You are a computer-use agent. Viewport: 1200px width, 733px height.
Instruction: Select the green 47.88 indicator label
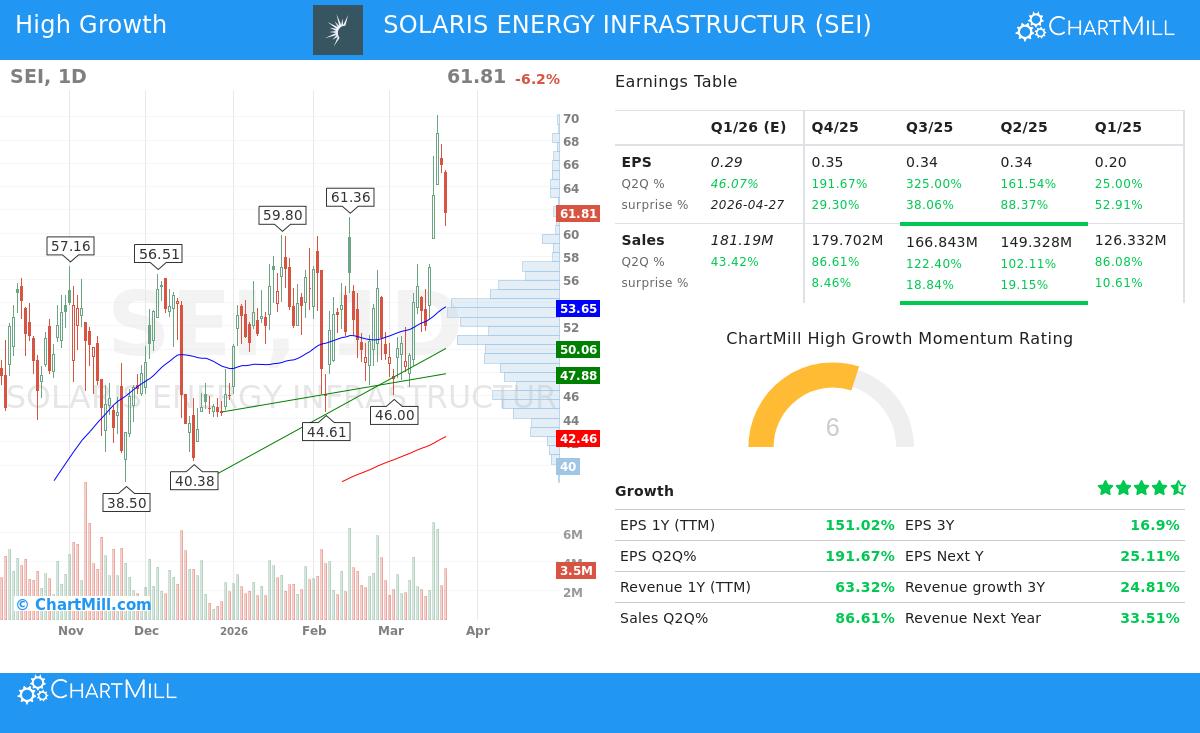click(x=577, y=378)
